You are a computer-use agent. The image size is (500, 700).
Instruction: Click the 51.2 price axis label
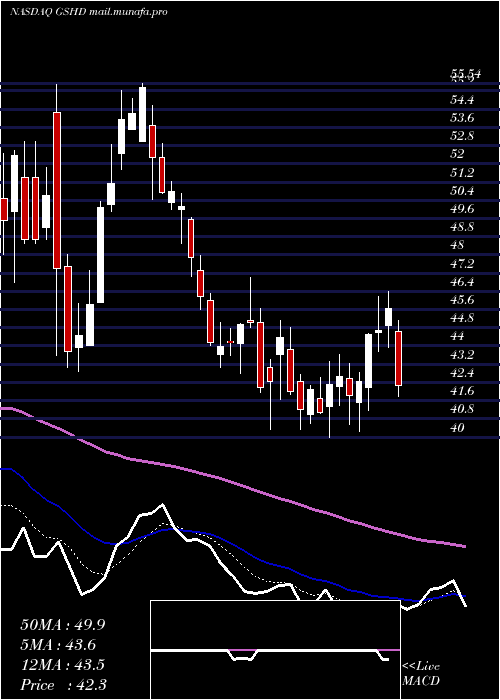[x=462, y=173]
